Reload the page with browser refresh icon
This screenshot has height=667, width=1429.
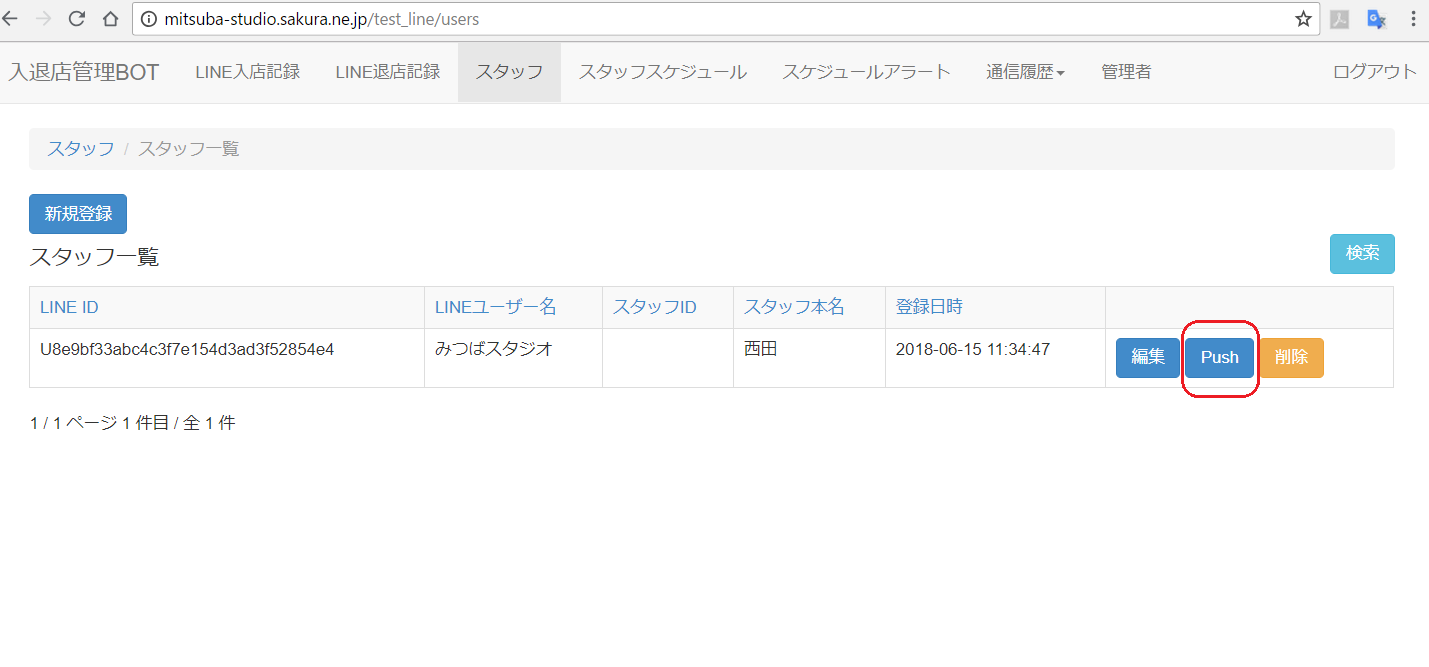[76, 19]
